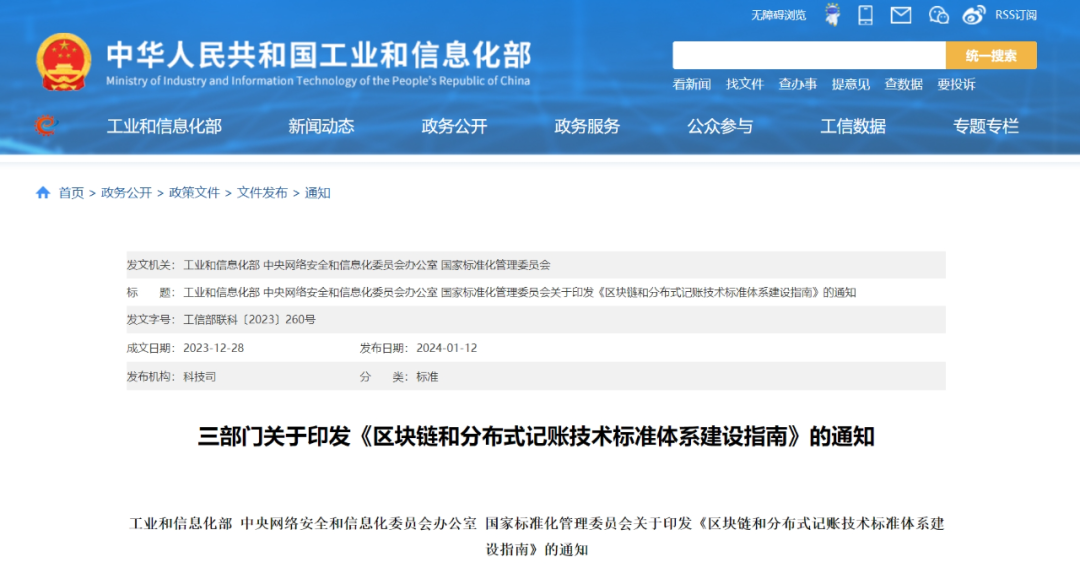Open the 新闻动态 navigation menu

pyautogui.click(x=318, y=126)
